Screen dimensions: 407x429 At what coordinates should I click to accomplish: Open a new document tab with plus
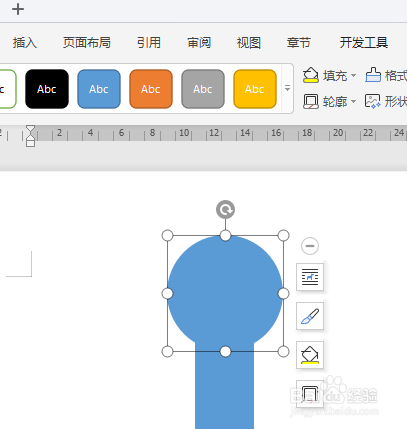[x=18, y=9]
